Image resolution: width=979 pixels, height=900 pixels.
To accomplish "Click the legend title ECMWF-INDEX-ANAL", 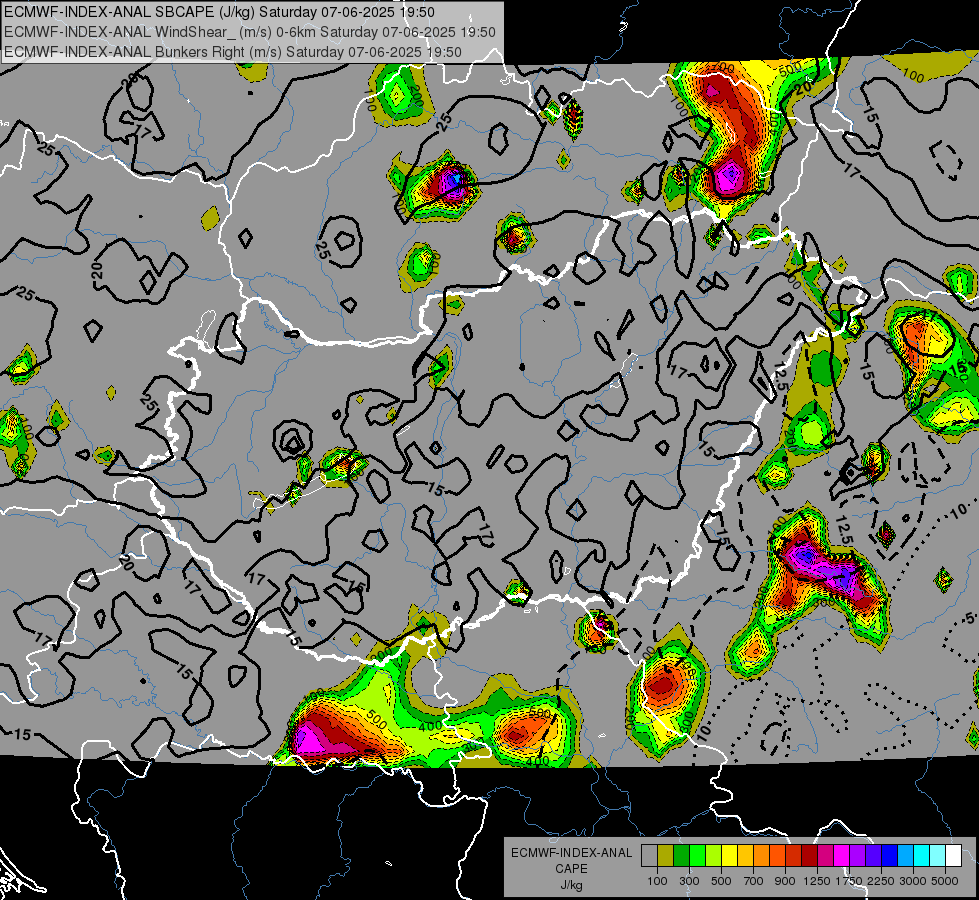I will coord(572,853).
